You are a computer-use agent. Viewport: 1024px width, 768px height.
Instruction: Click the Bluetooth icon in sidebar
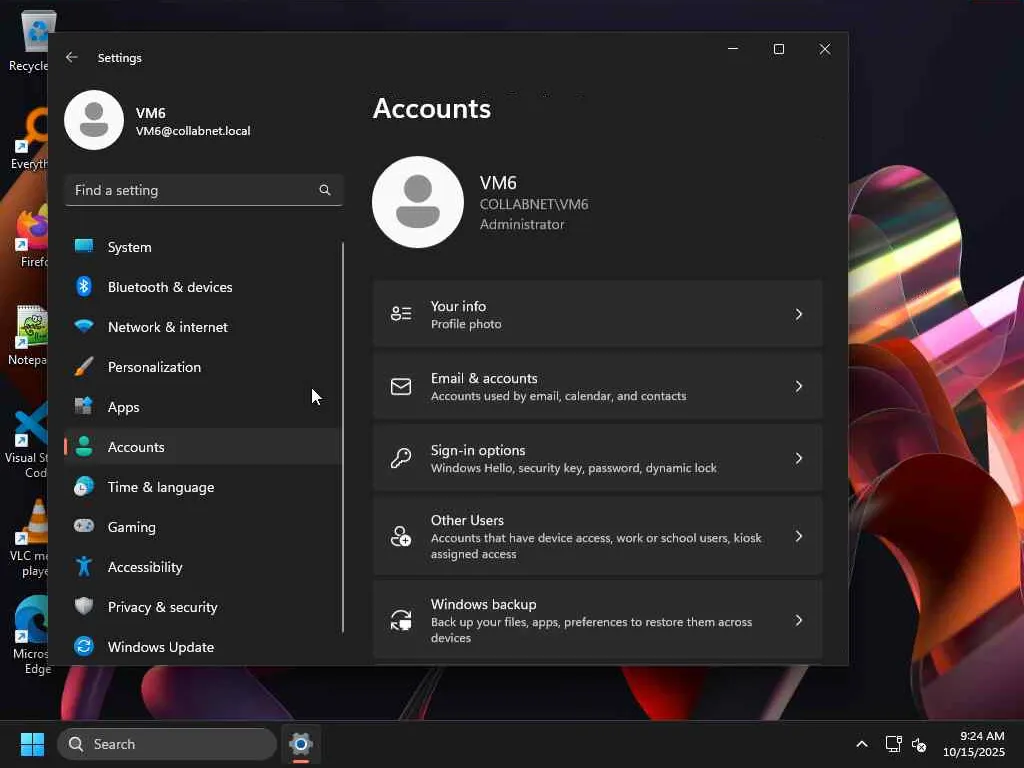(x=84, y=287)
